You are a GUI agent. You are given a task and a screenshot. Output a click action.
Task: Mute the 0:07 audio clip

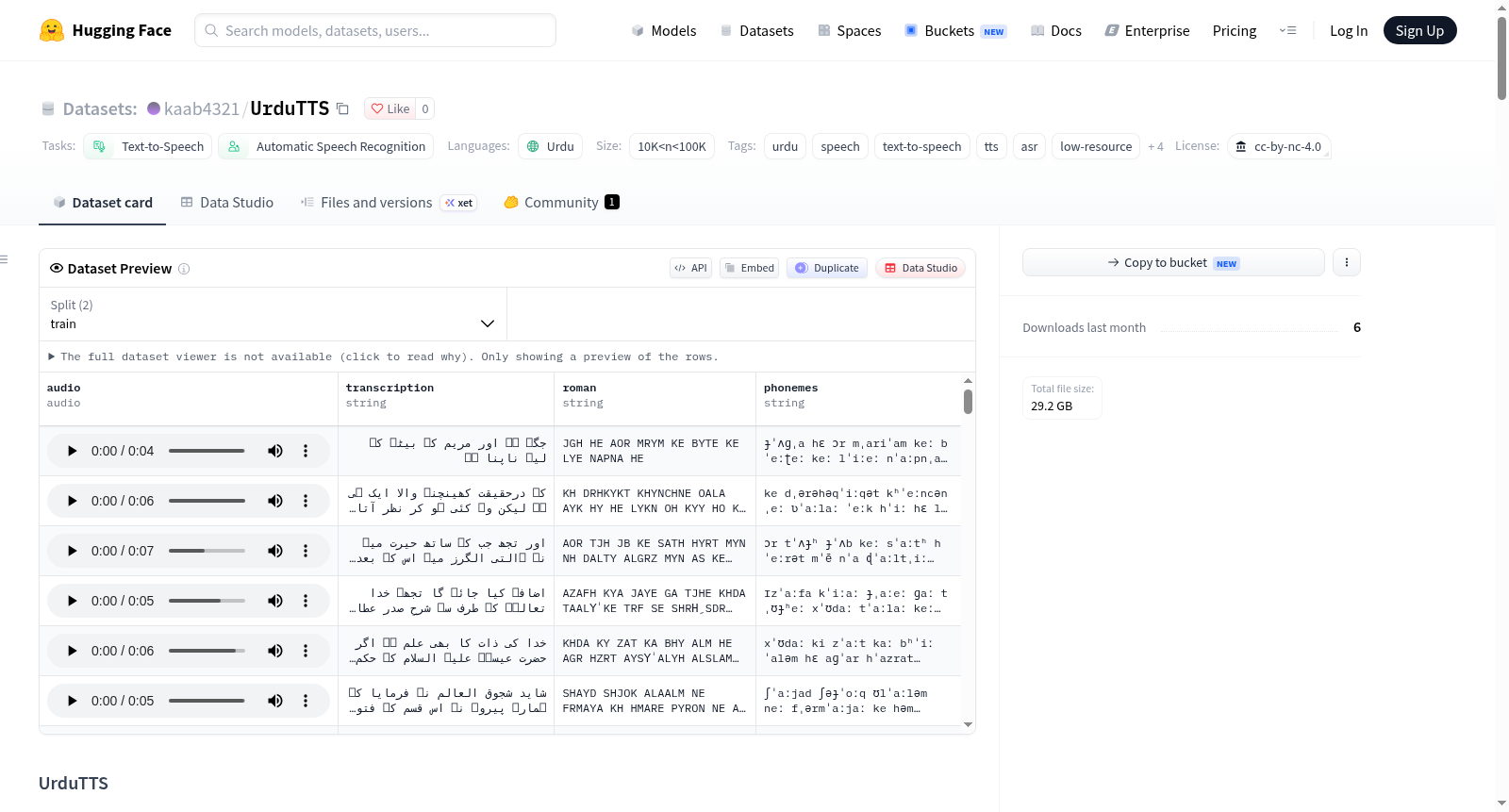(275, 551)
